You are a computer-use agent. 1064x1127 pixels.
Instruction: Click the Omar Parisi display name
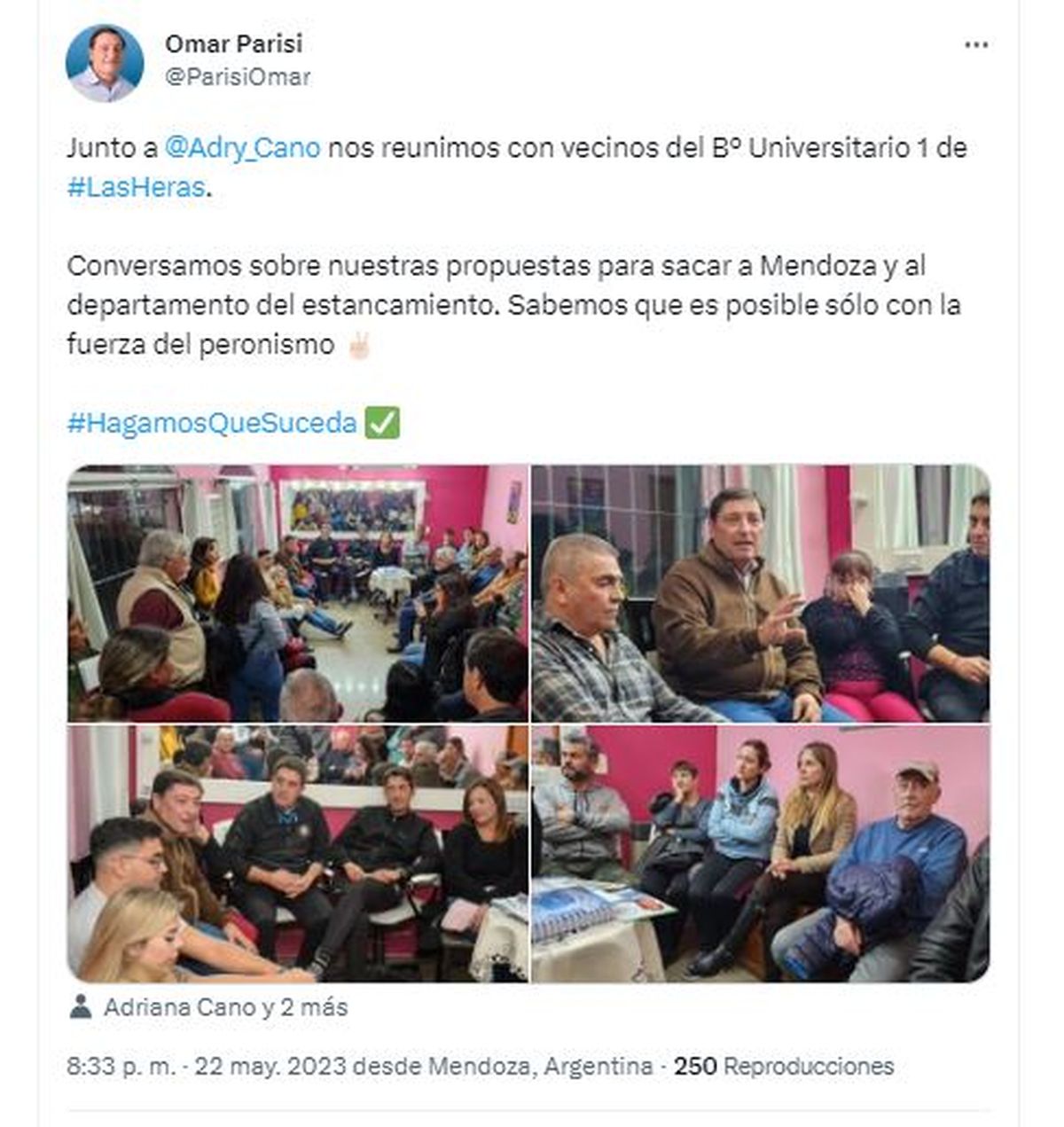pyautogui.click(x=234, y=43)
